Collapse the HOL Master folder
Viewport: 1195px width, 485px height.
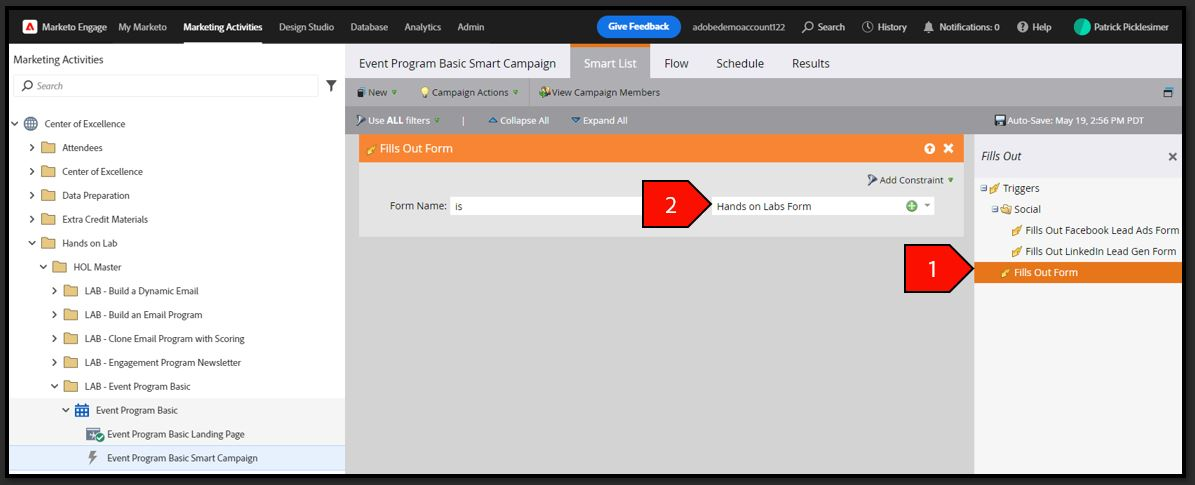(43, 267)
